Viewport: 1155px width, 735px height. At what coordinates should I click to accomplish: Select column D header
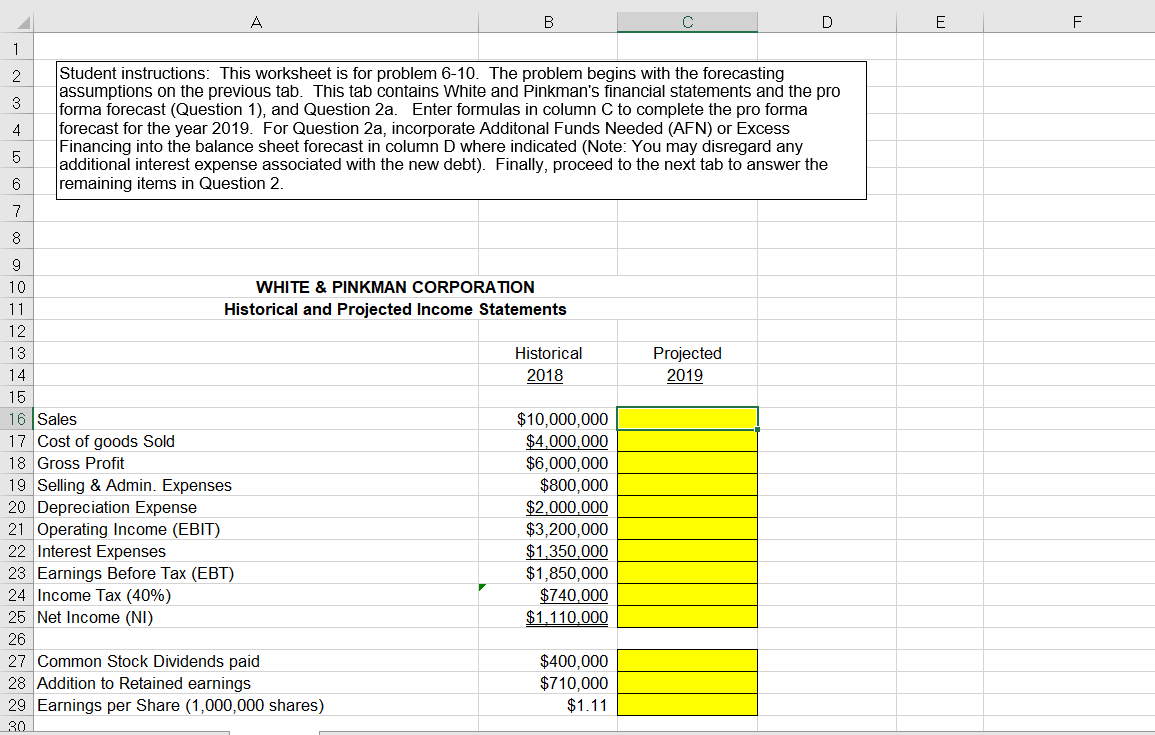point(826,22)
